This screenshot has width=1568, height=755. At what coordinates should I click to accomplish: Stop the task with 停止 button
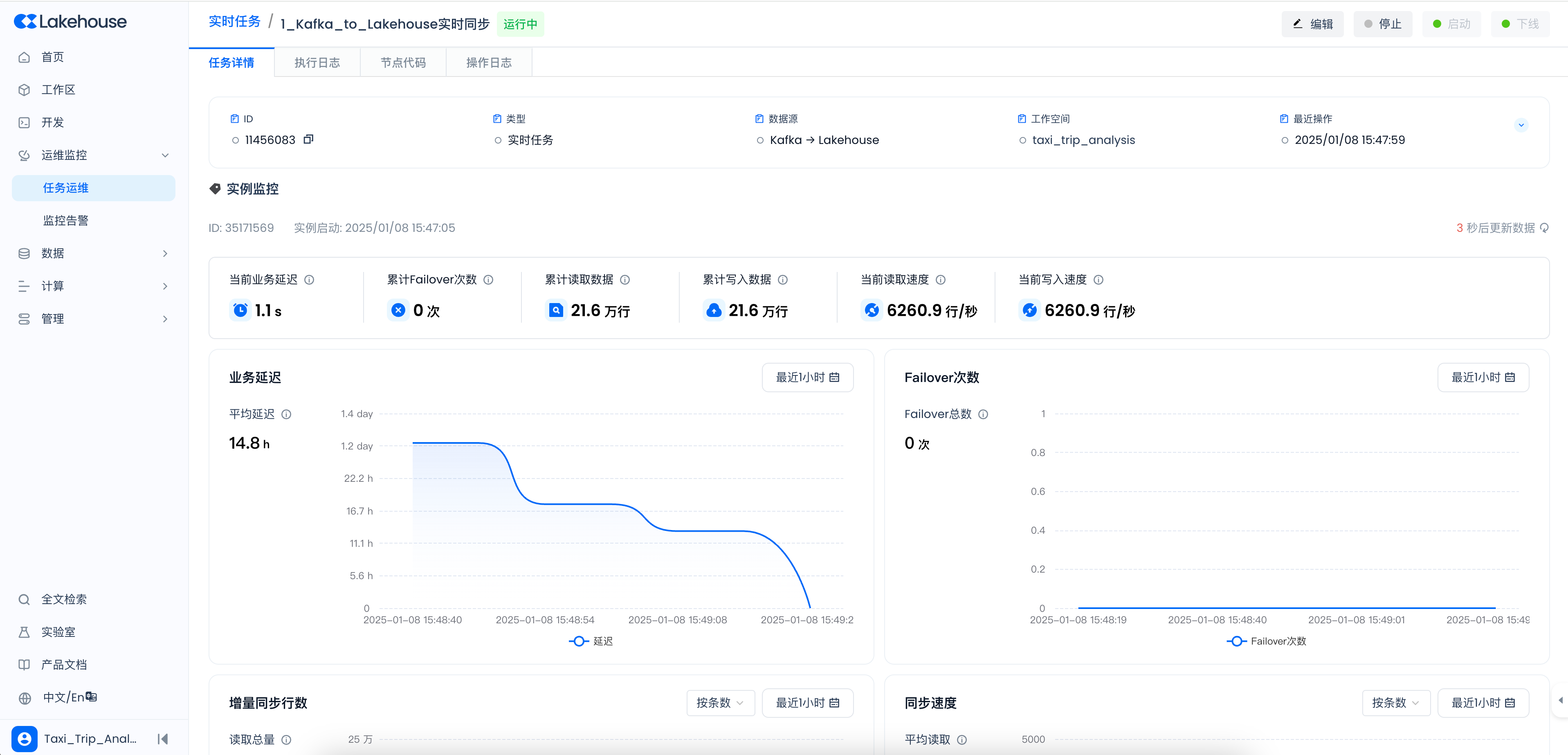(x=1382, y=24)
